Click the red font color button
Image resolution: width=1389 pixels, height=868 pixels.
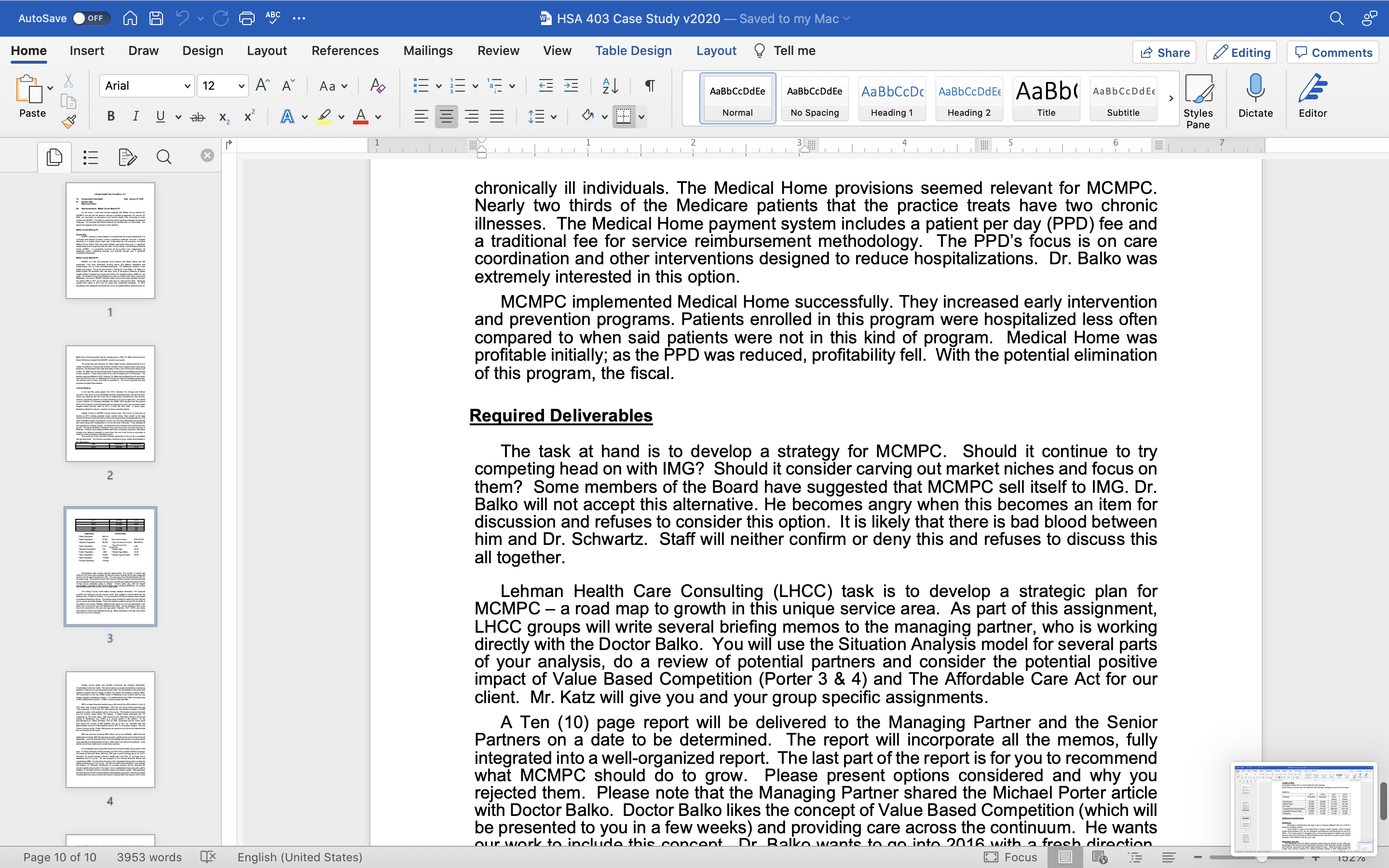(360, 117)
